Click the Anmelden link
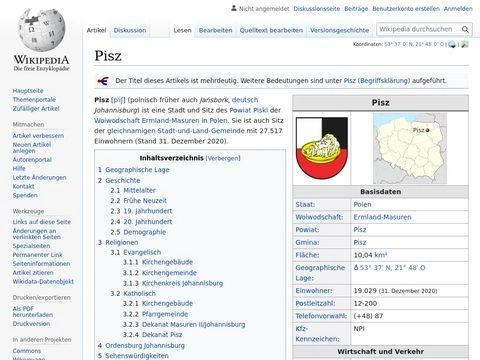 click(458, 9)
